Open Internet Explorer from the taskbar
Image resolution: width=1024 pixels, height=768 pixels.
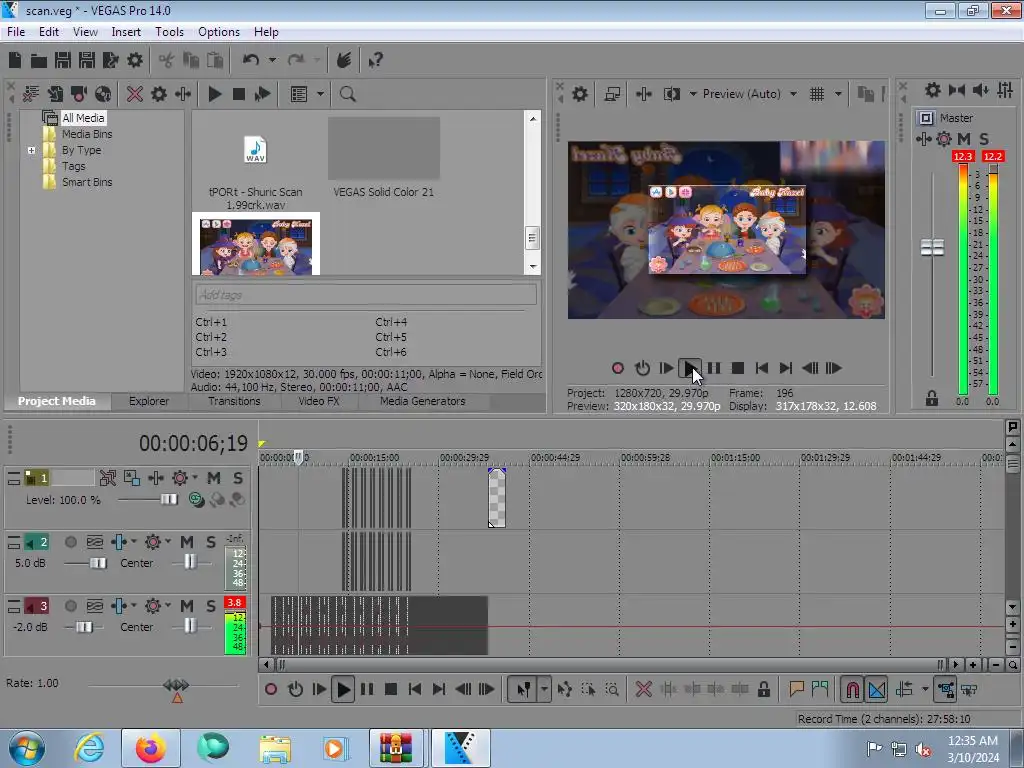[89, 748]
